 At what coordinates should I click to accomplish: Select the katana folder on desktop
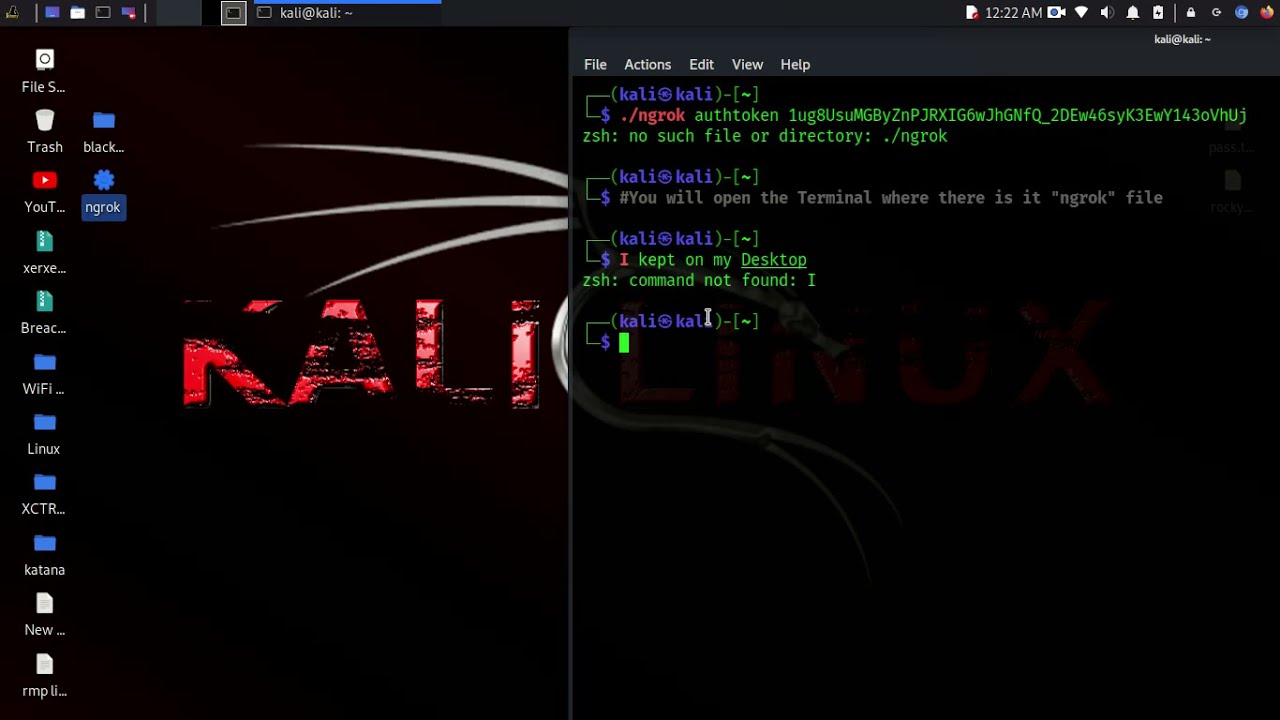pos(44,555)
